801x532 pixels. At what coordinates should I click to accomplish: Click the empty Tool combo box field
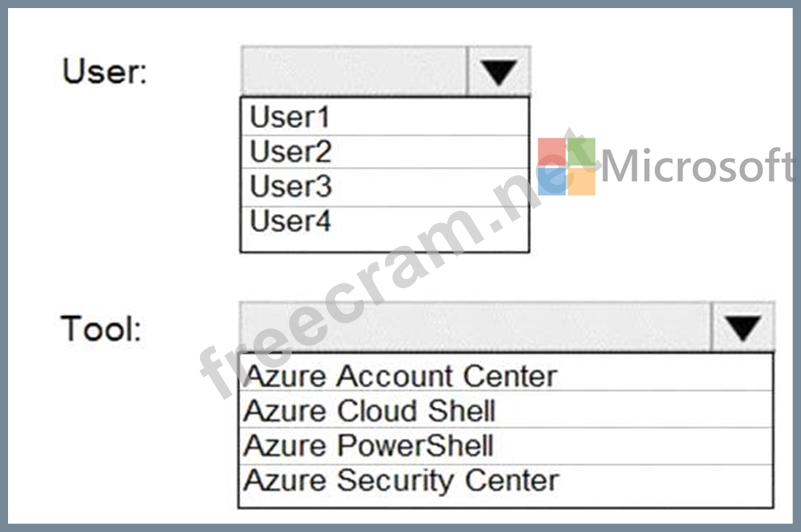pos(475,327)
